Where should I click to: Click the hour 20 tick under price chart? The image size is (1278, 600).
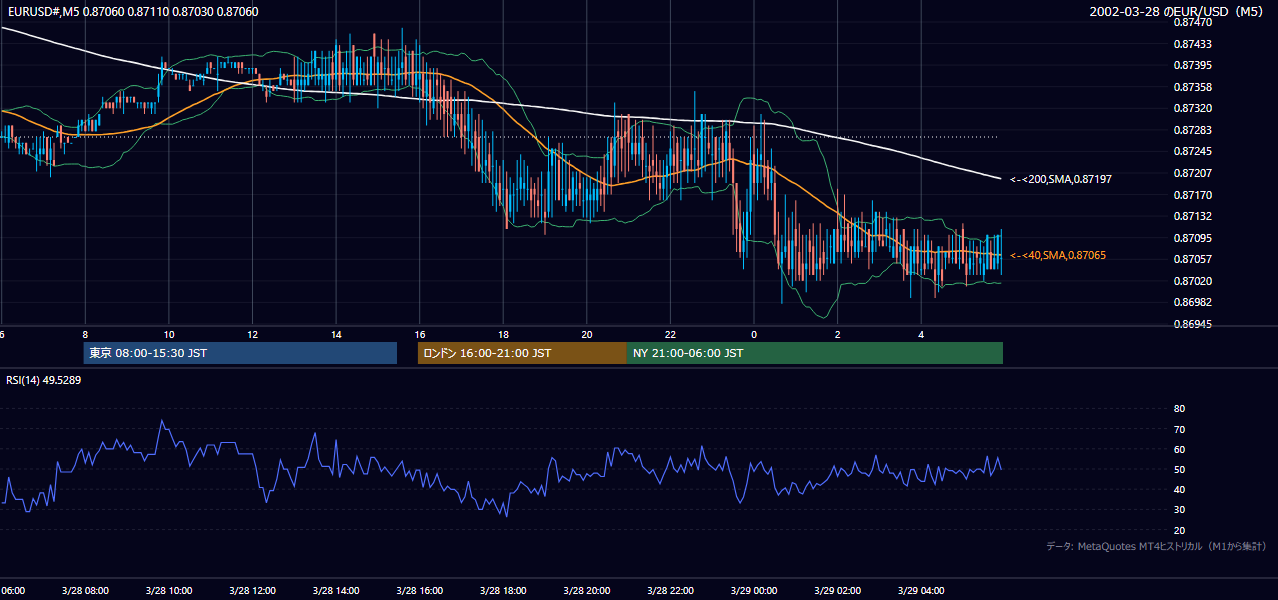click(x=587, y=334)
